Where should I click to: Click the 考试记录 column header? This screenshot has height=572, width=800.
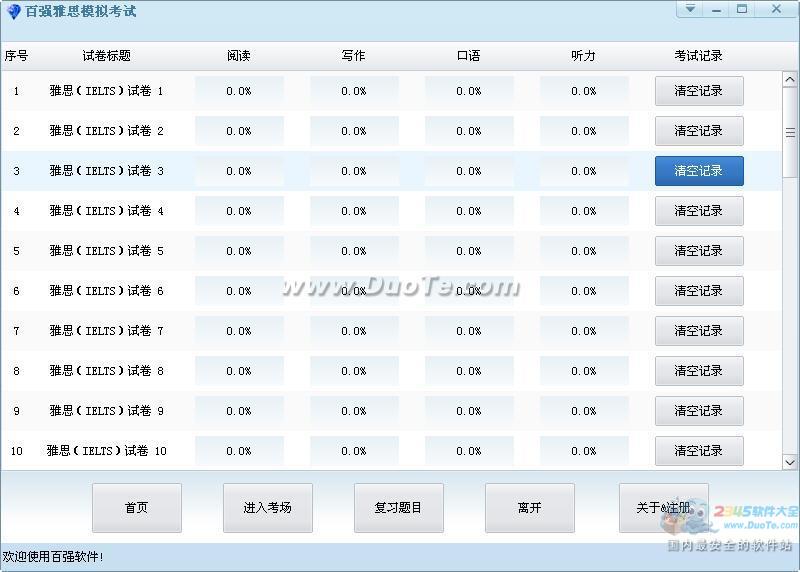(698, 56)
